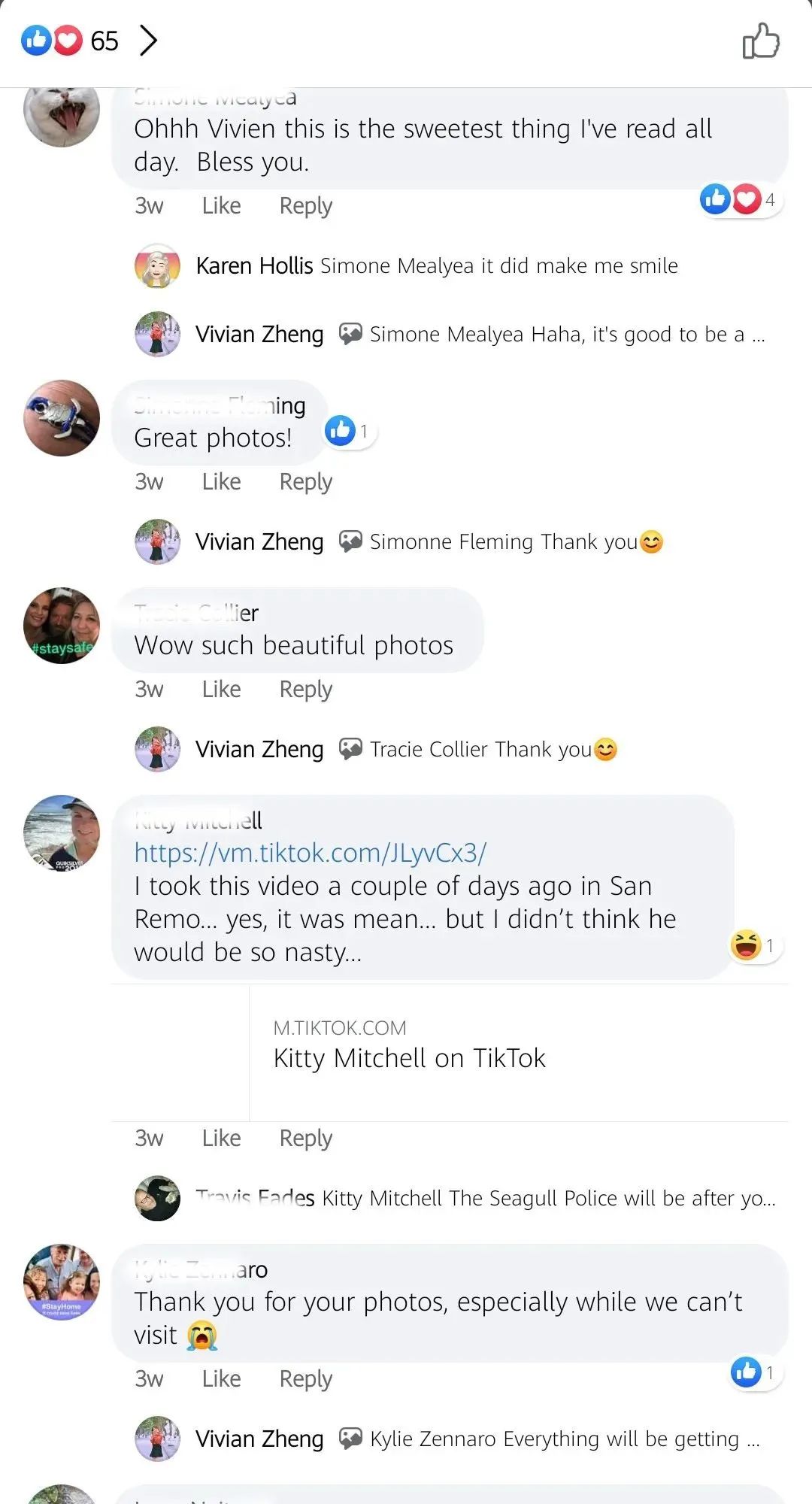Viewport: 812px width, 1504px height.
Task: Expand Travis Eades' Seagull Police reply
Action: click(x=548, y=1198)
